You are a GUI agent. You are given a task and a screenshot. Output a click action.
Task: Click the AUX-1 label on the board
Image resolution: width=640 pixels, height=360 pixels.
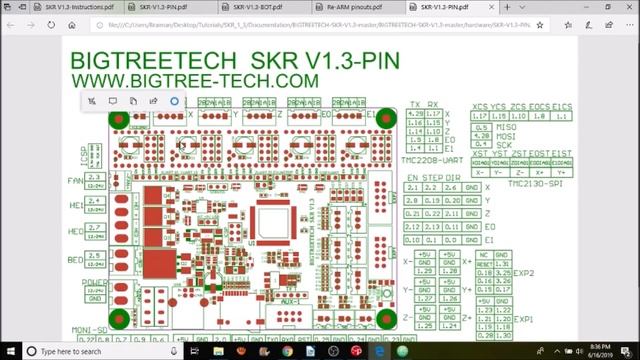[290, 301]
